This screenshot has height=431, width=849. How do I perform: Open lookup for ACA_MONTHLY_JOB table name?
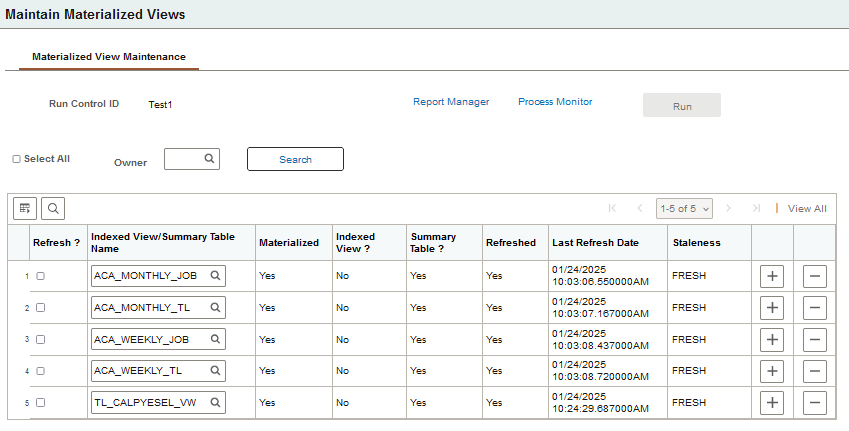(215, 276)
